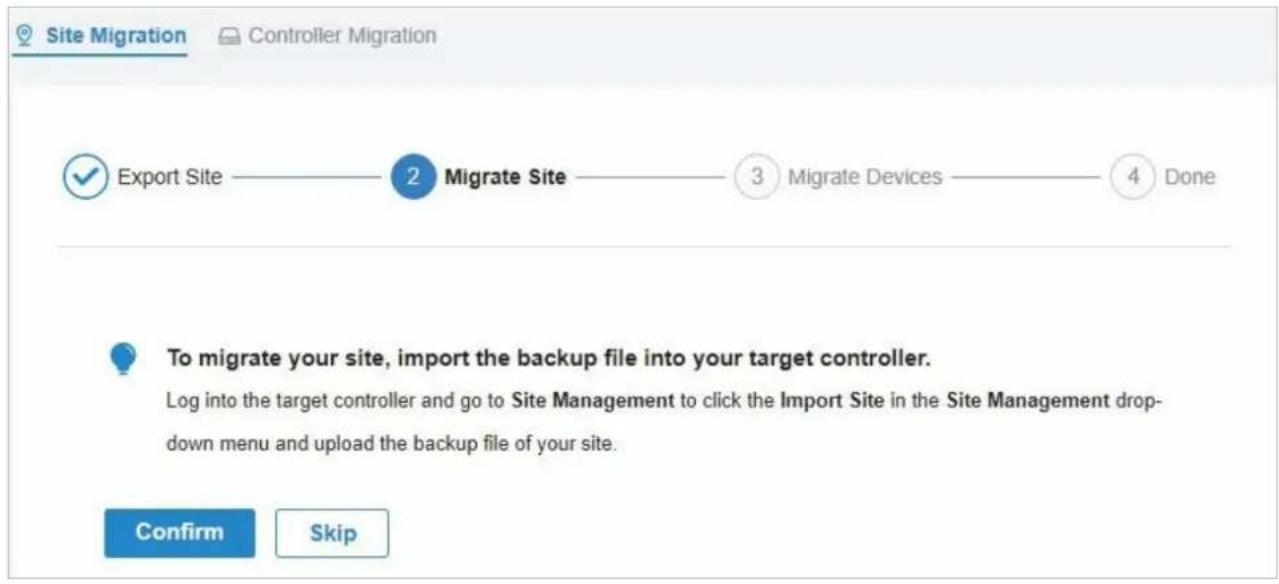This screenshot has width=1279, height=584.
Task: Click the Export Site step label
Action: tap(170, 178)
